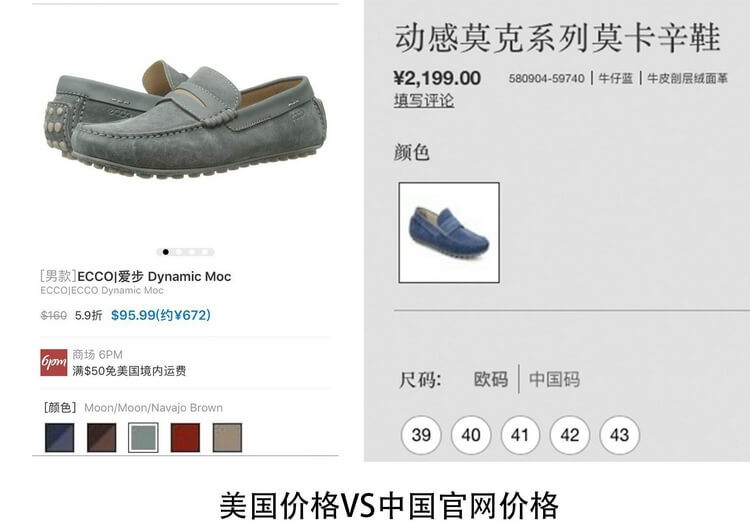Click the $95.99 discounted price
The image size is (750, 525).
click(161, 315)
